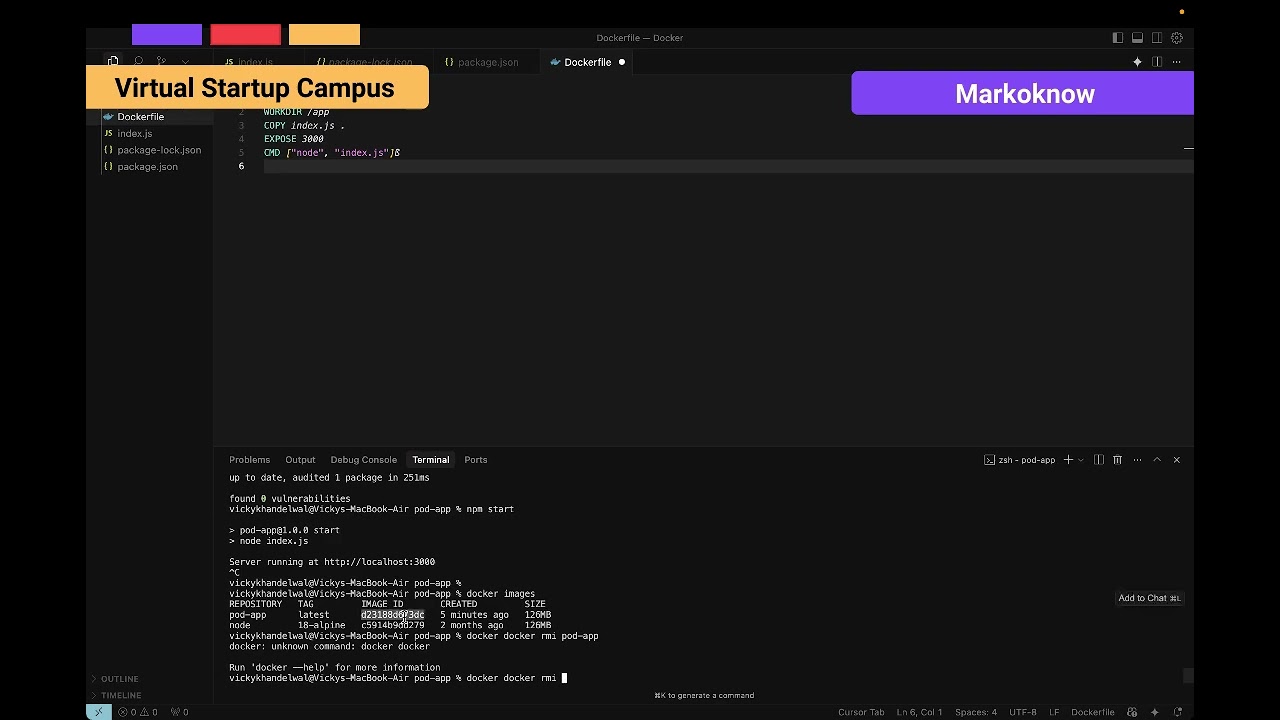
Task: Open the terminal panel more actions menu
Action: click(x=1137, y=460)
